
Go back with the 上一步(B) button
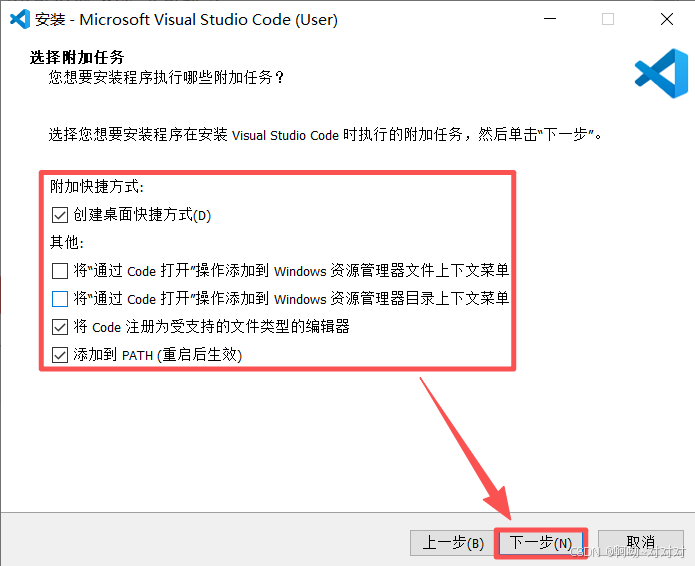pyautogui.click(x=453, y=543)
